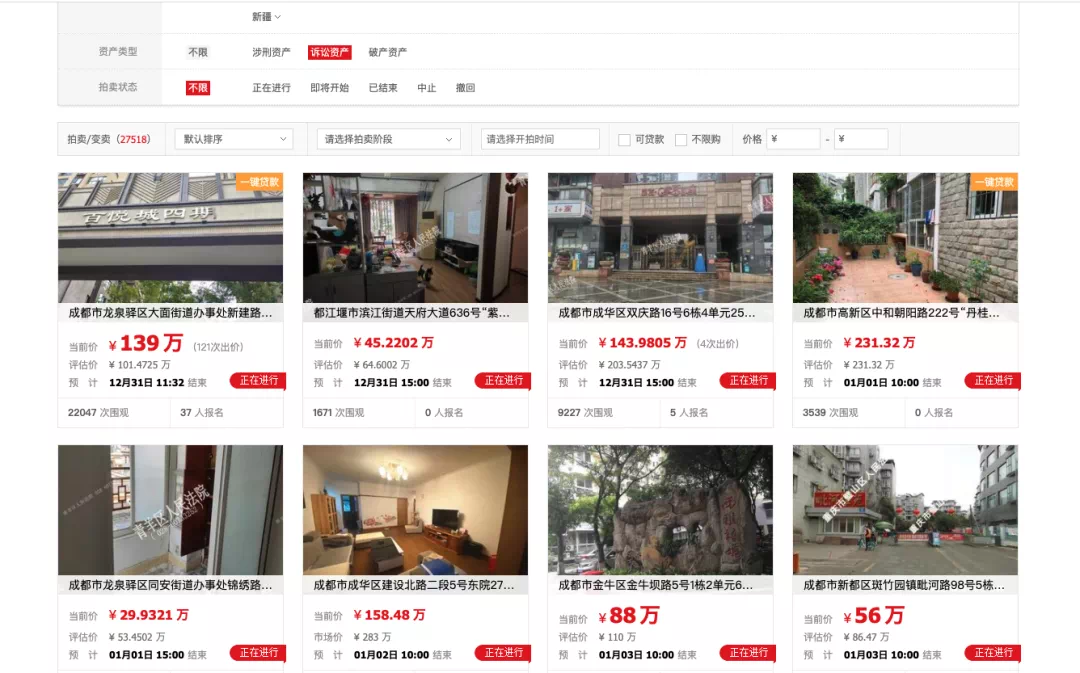Click the 5 人报名 signup count
This screenshot has height=673, width=1080.
(x=689, y=413)
